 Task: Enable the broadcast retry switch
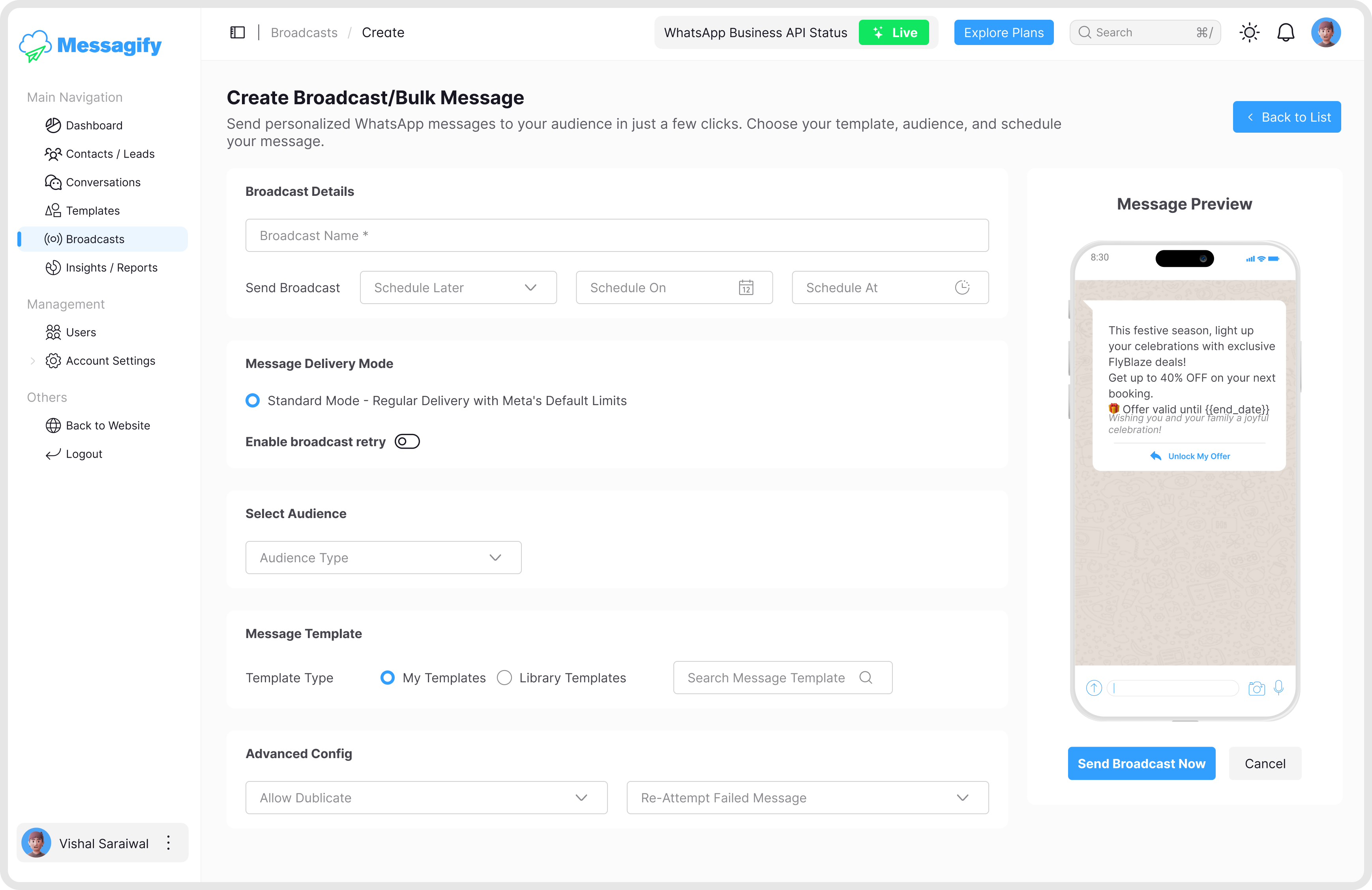pos(407,441)
